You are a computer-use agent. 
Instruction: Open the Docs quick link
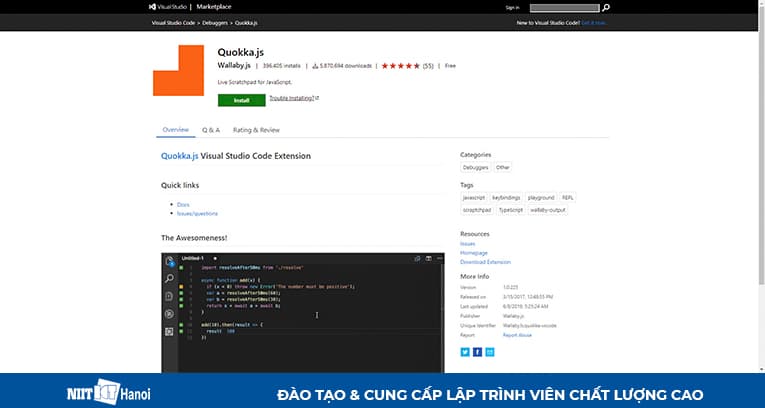point(183,204)
